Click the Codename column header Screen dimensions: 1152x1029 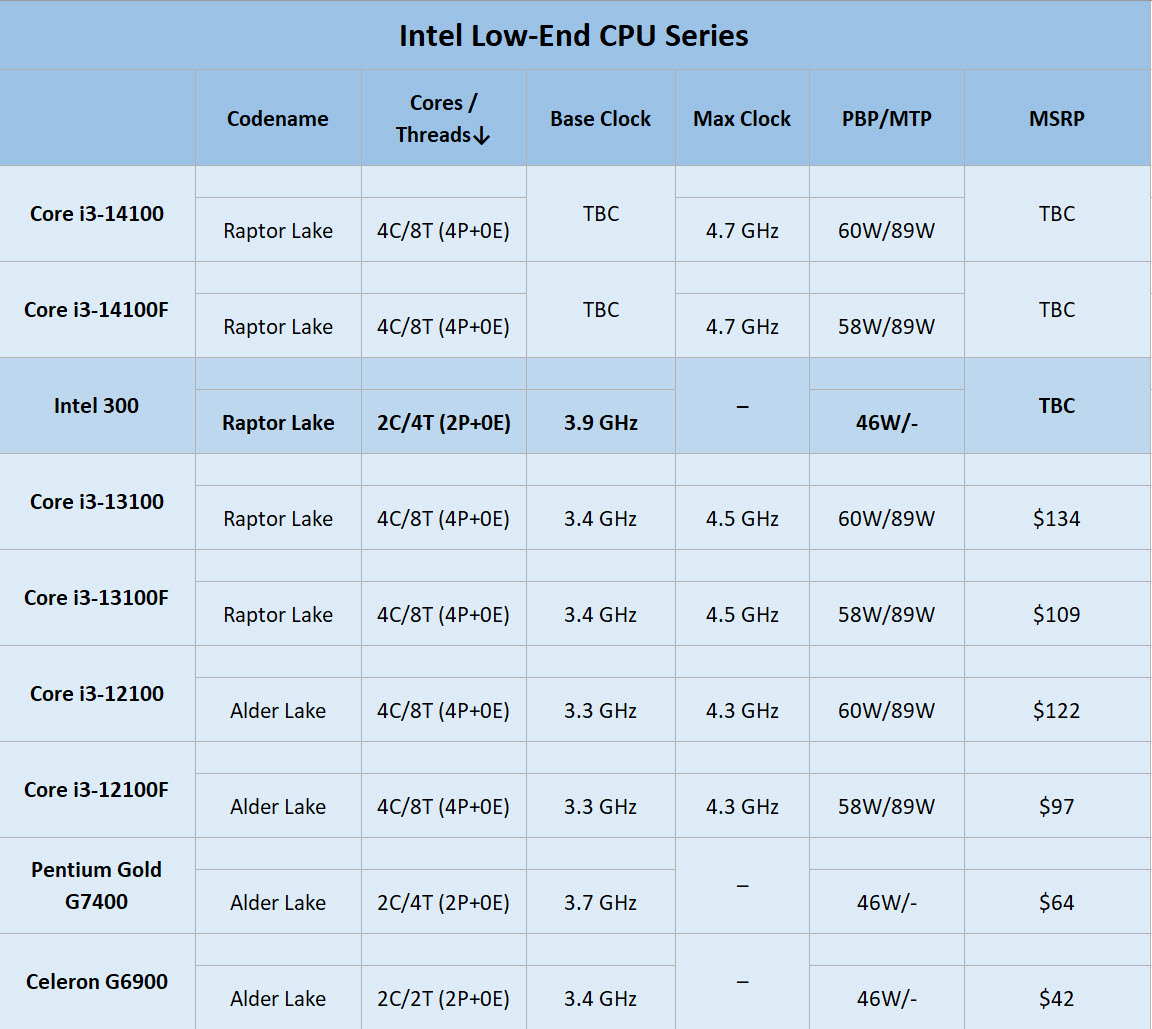[278, 119]
